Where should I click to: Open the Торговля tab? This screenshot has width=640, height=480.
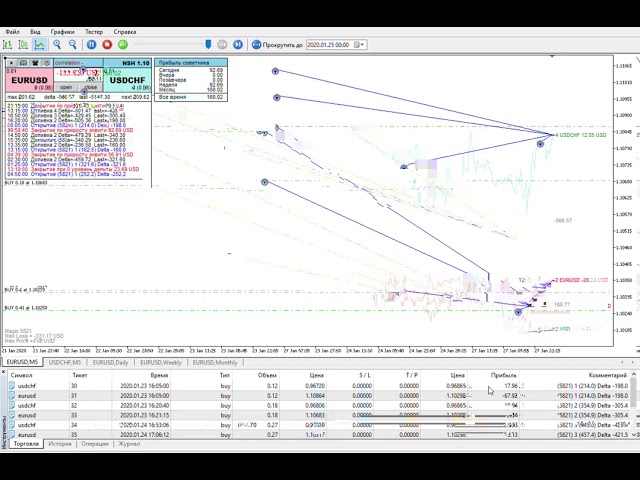click(26, 444)
